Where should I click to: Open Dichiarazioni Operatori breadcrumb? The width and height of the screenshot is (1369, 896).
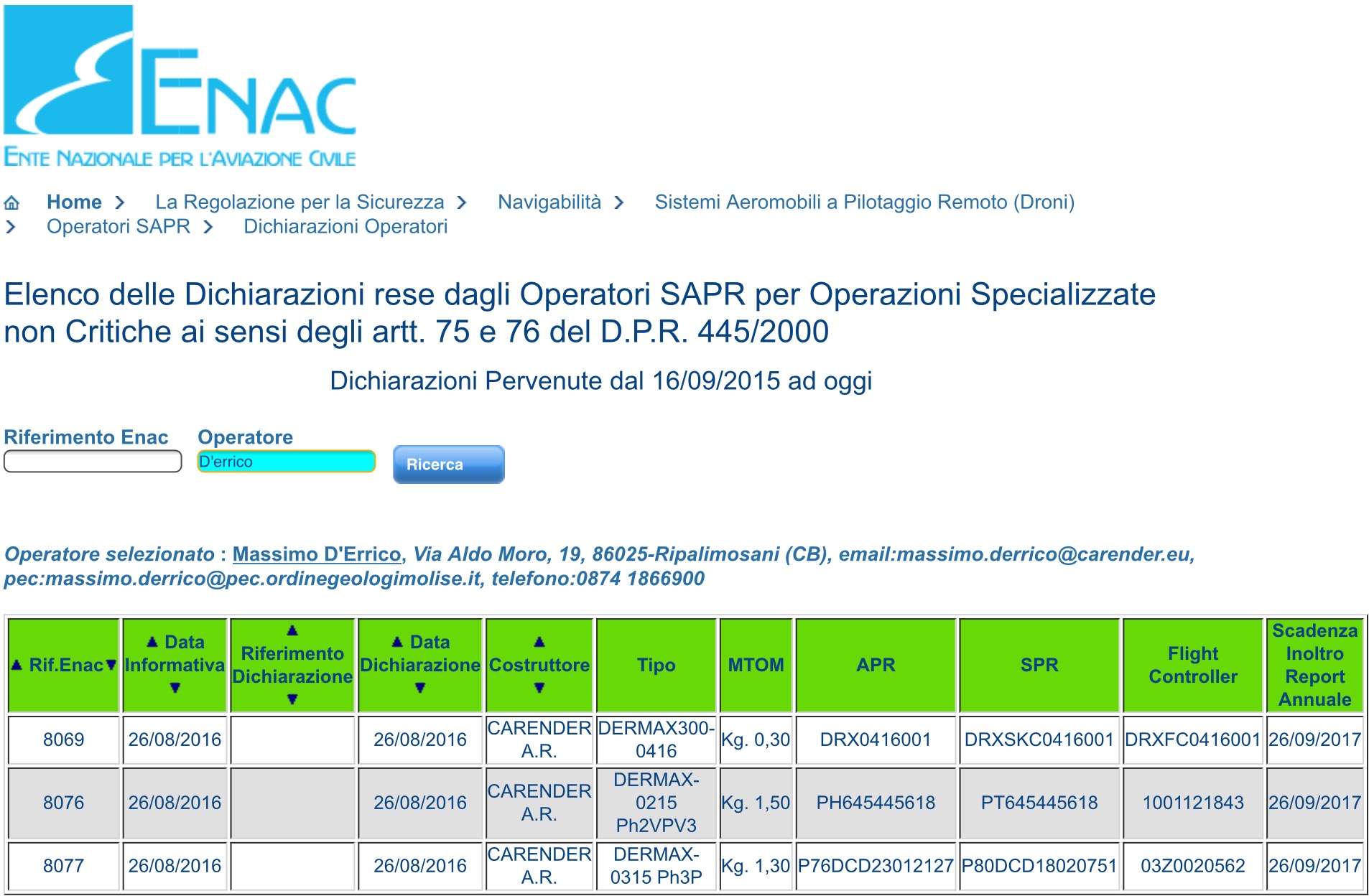(345, 227)
